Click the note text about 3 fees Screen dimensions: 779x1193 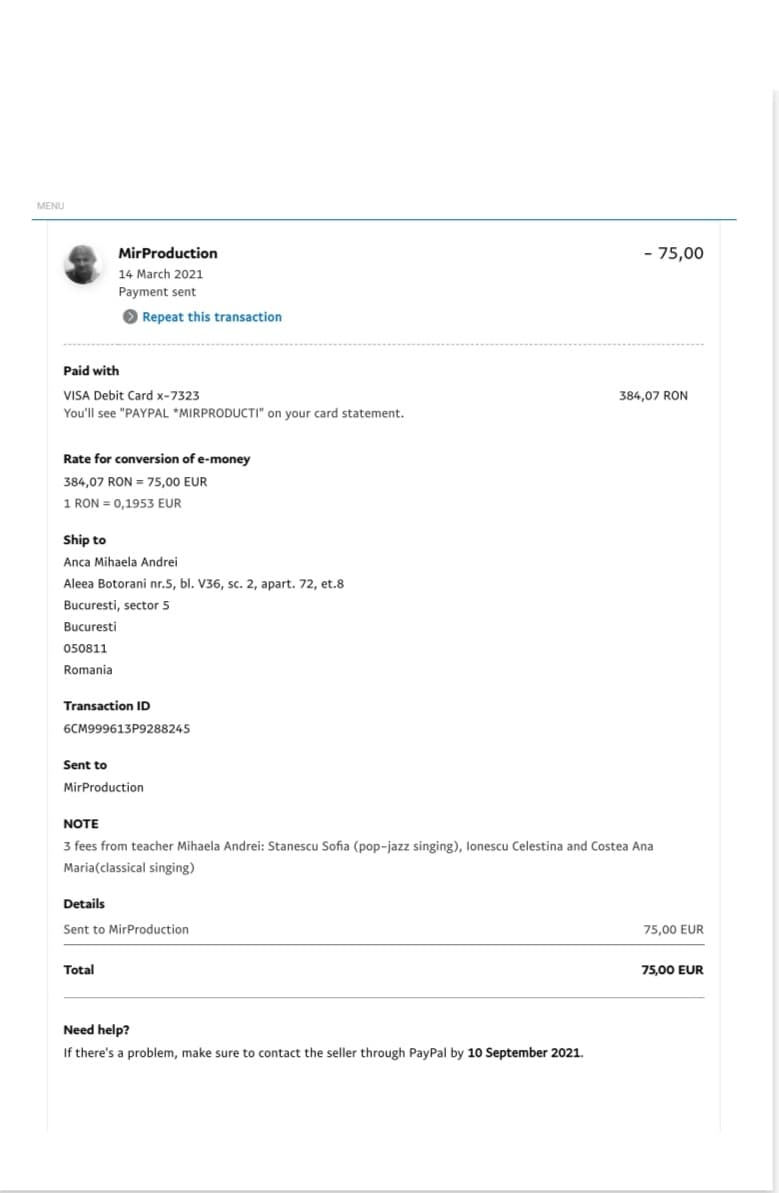point(357,846)
